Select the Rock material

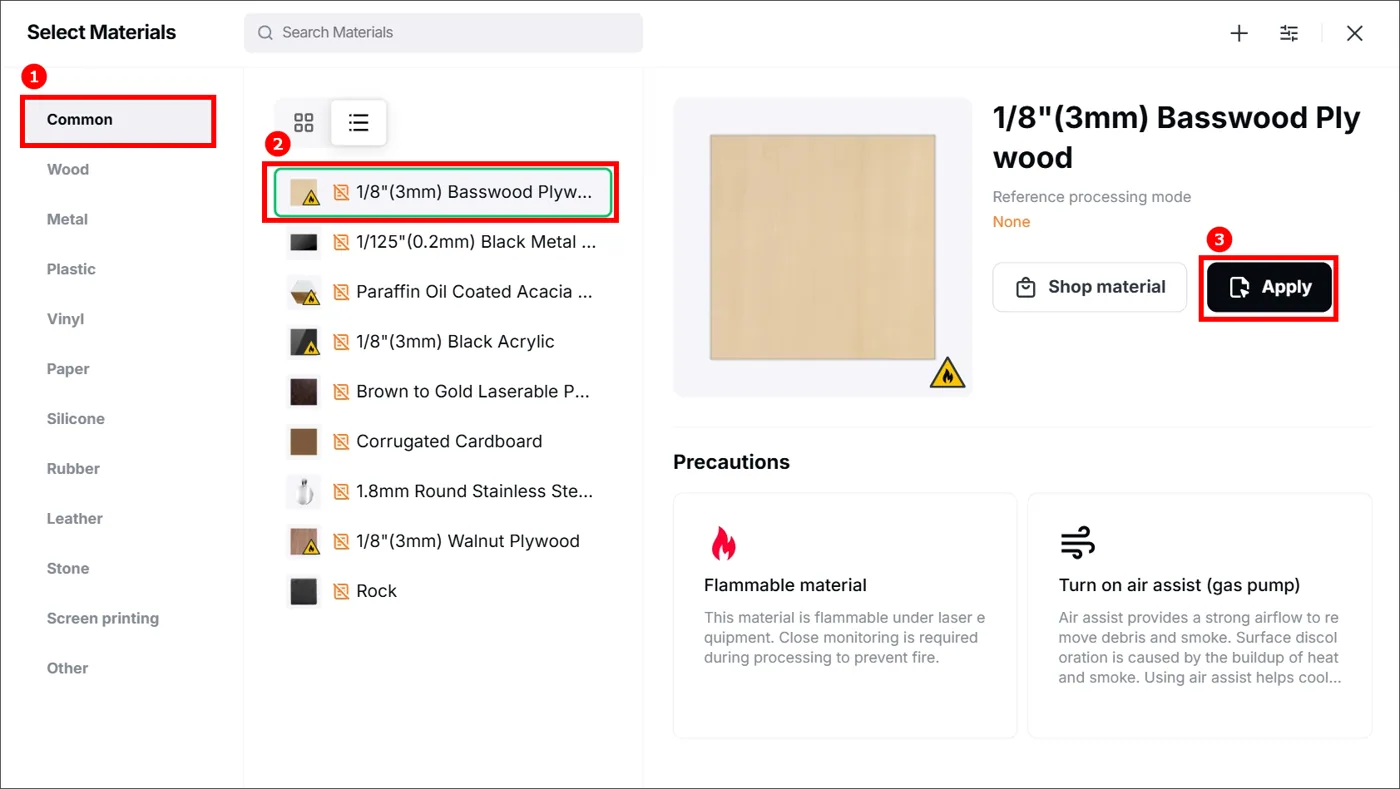coord(442,591)
